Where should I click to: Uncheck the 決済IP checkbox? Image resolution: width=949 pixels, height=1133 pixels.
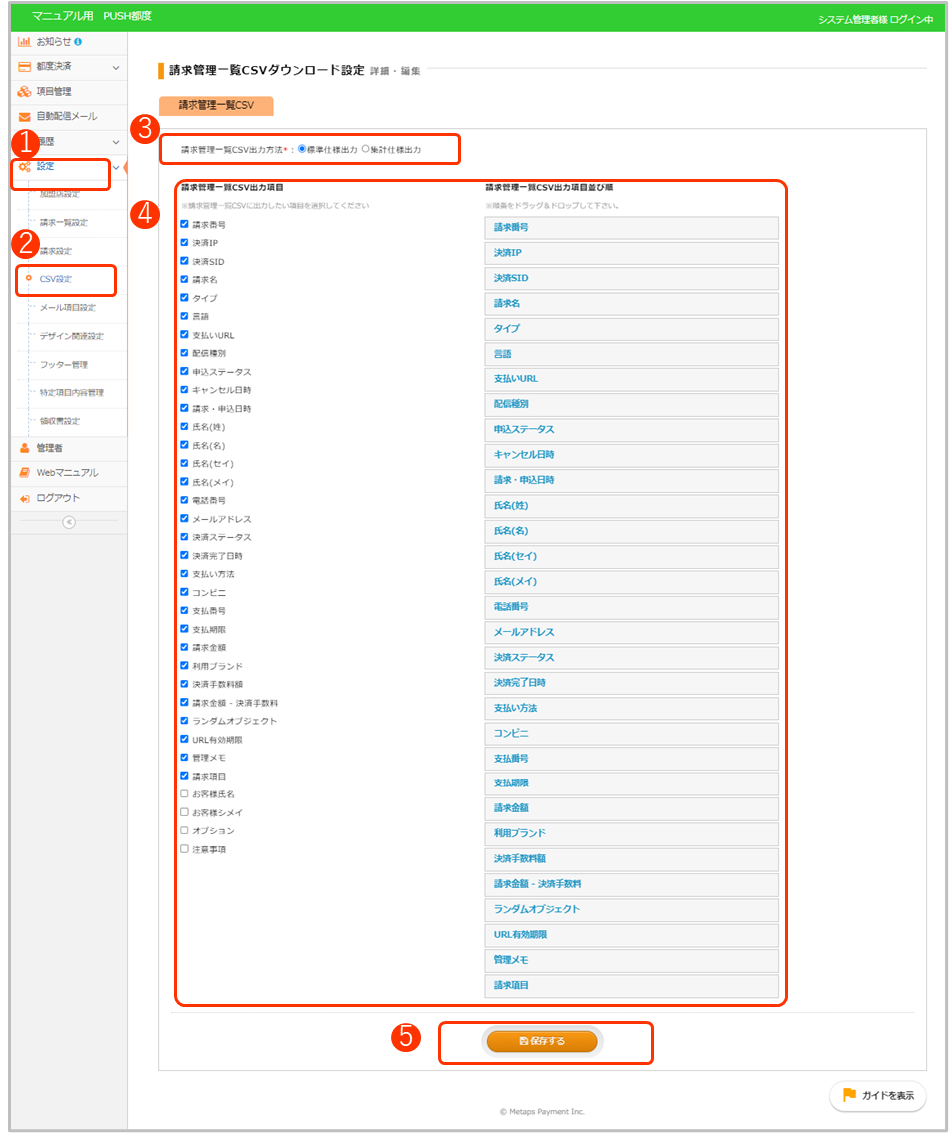184,243
